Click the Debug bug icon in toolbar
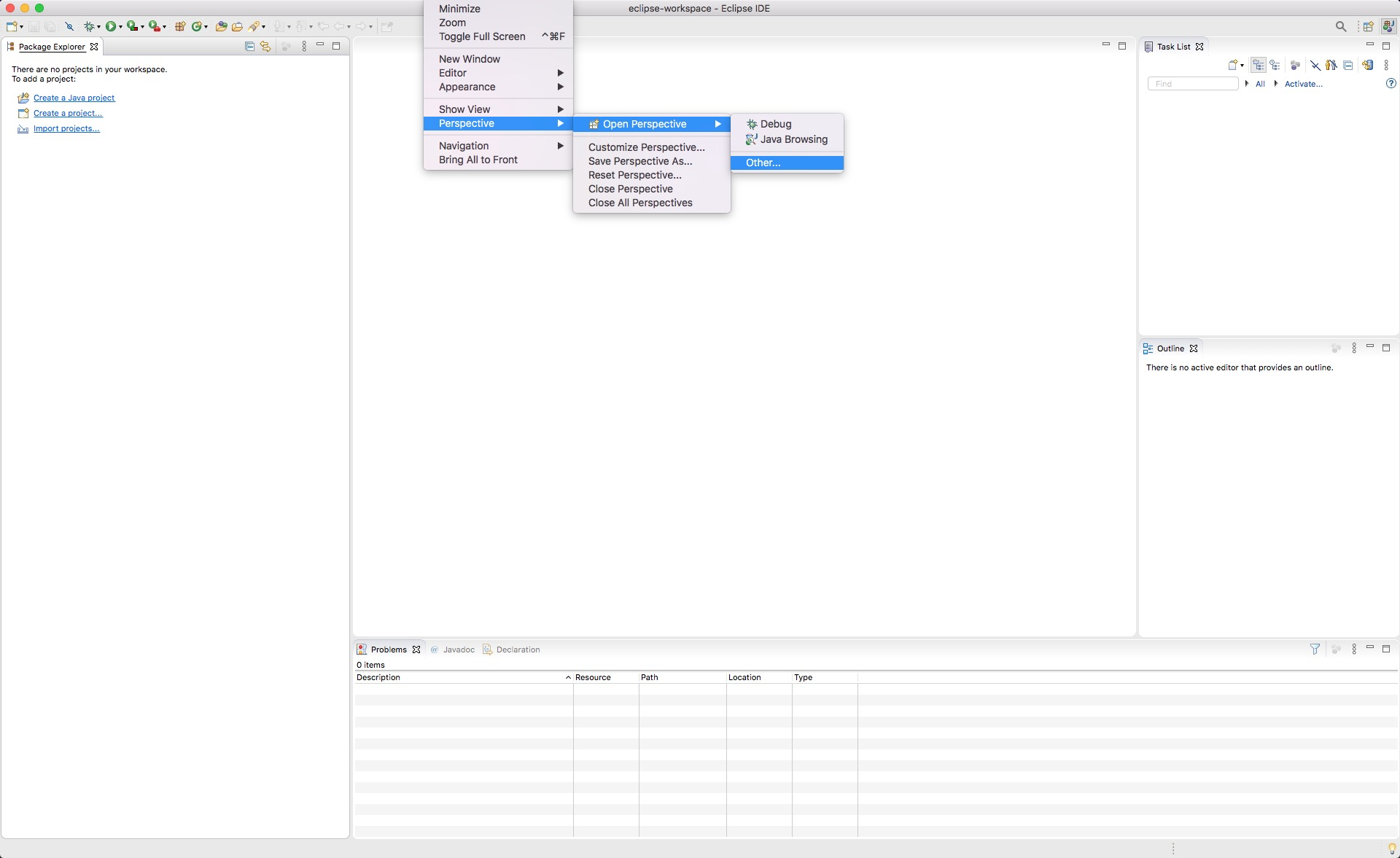 tap(89, 26)
